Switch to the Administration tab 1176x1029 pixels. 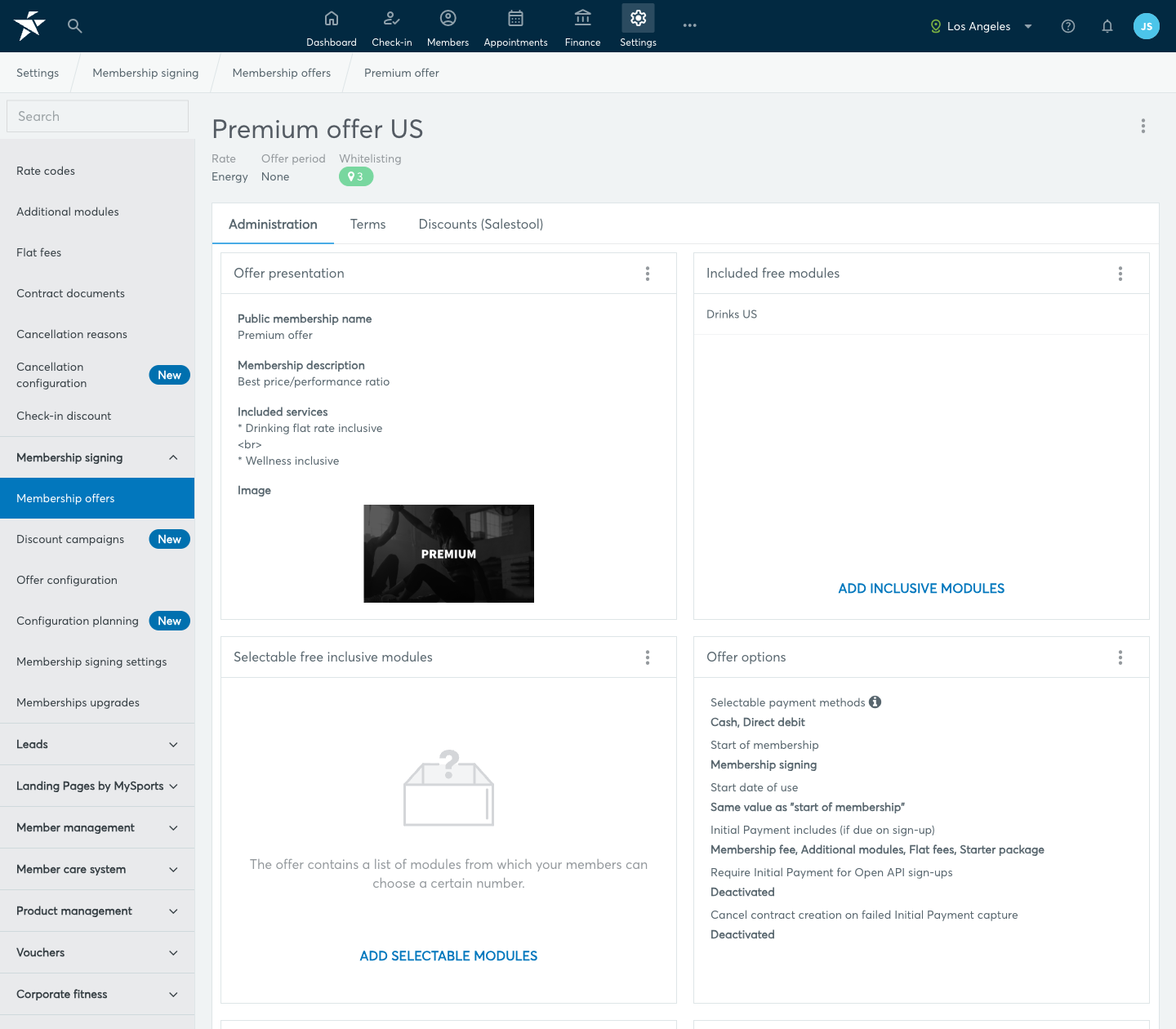coord(273,224)
